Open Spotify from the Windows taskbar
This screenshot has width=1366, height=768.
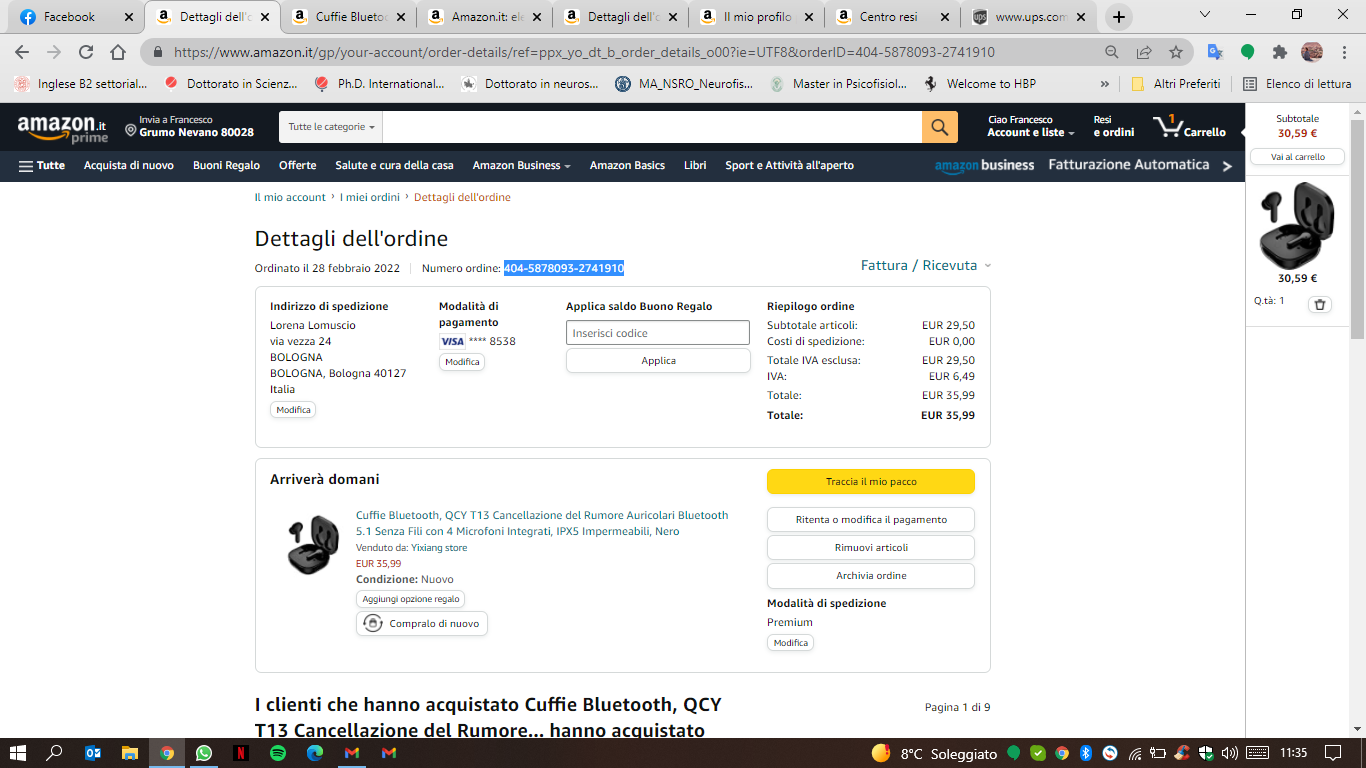278,753
